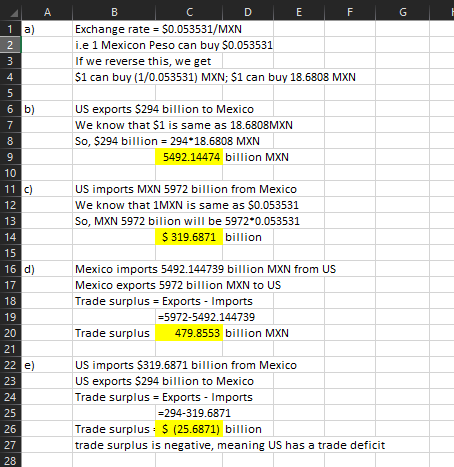Select row 21 header
454x467 pixels.
(x=10, y=349)
